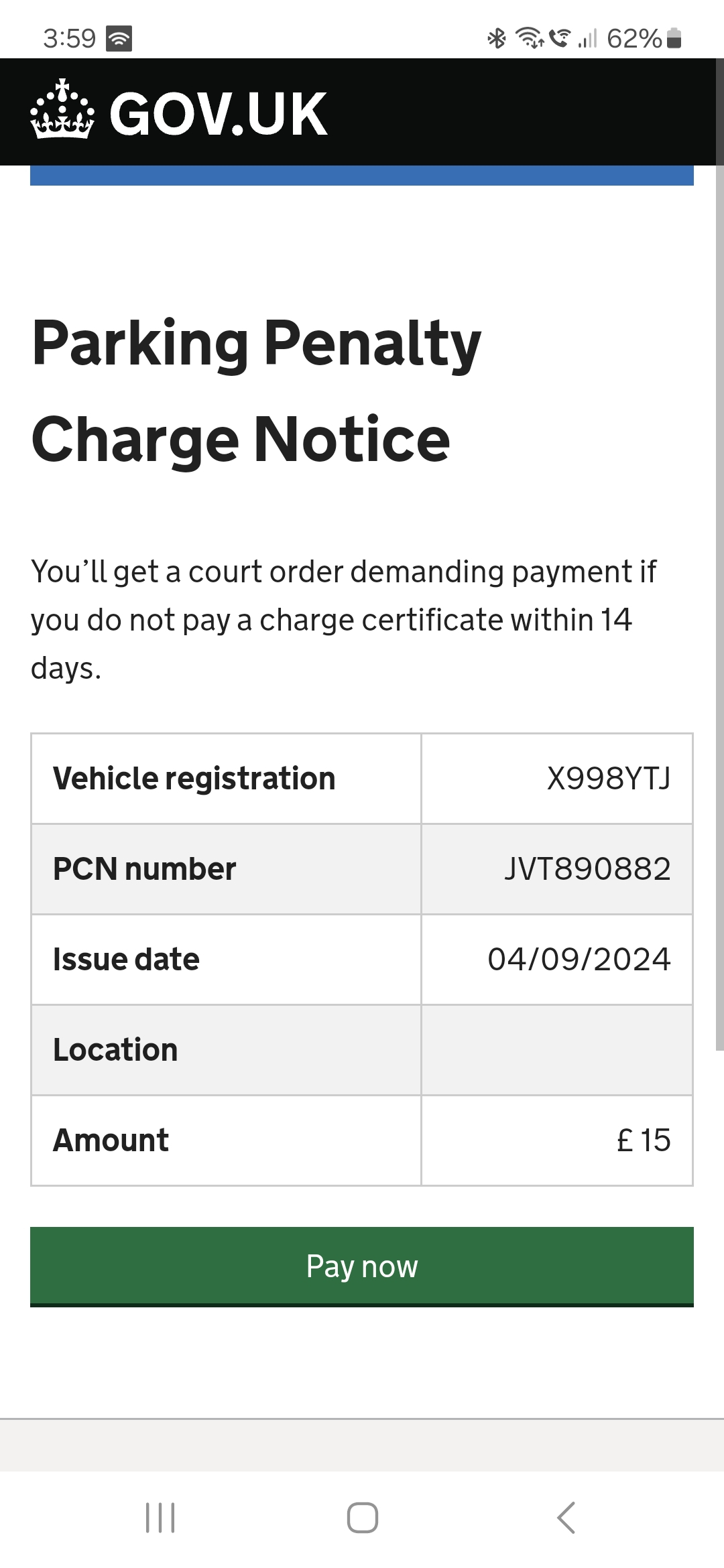
Task: Tap the mobile signal bars icon
Action: click(587, 38)
